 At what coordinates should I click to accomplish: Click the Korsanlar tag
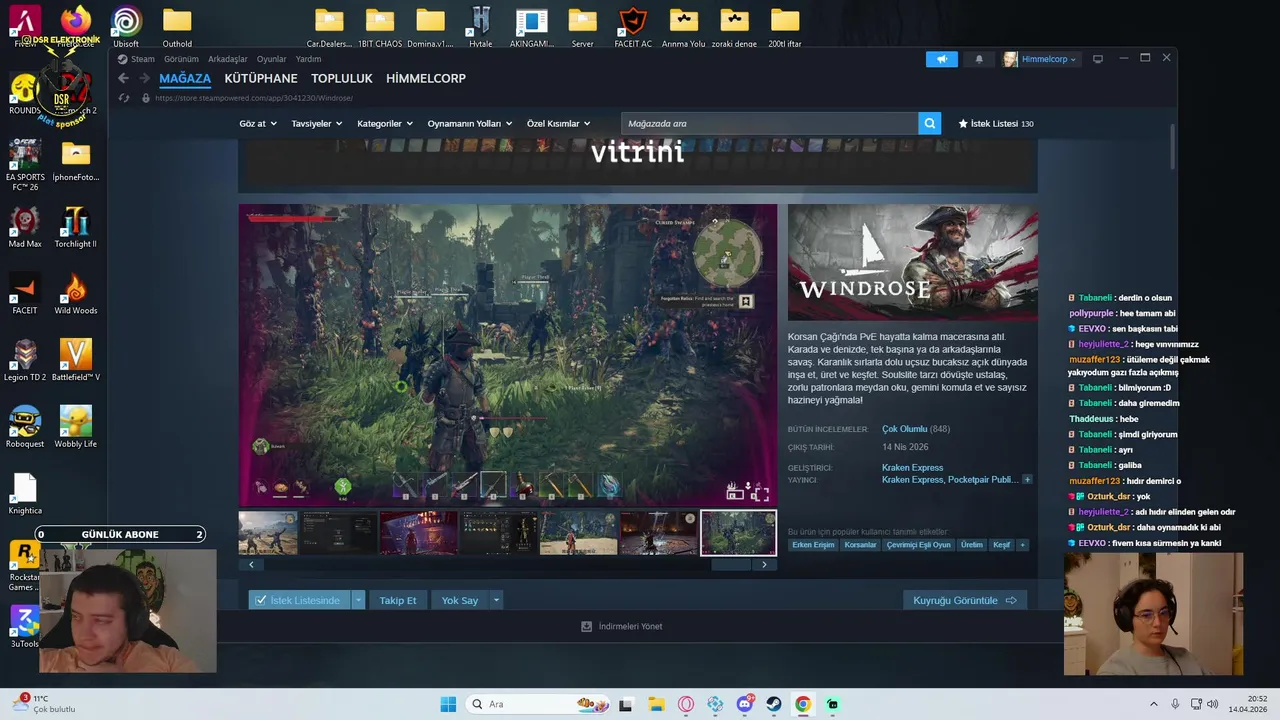pyautogui.click(x=860, y=545)
